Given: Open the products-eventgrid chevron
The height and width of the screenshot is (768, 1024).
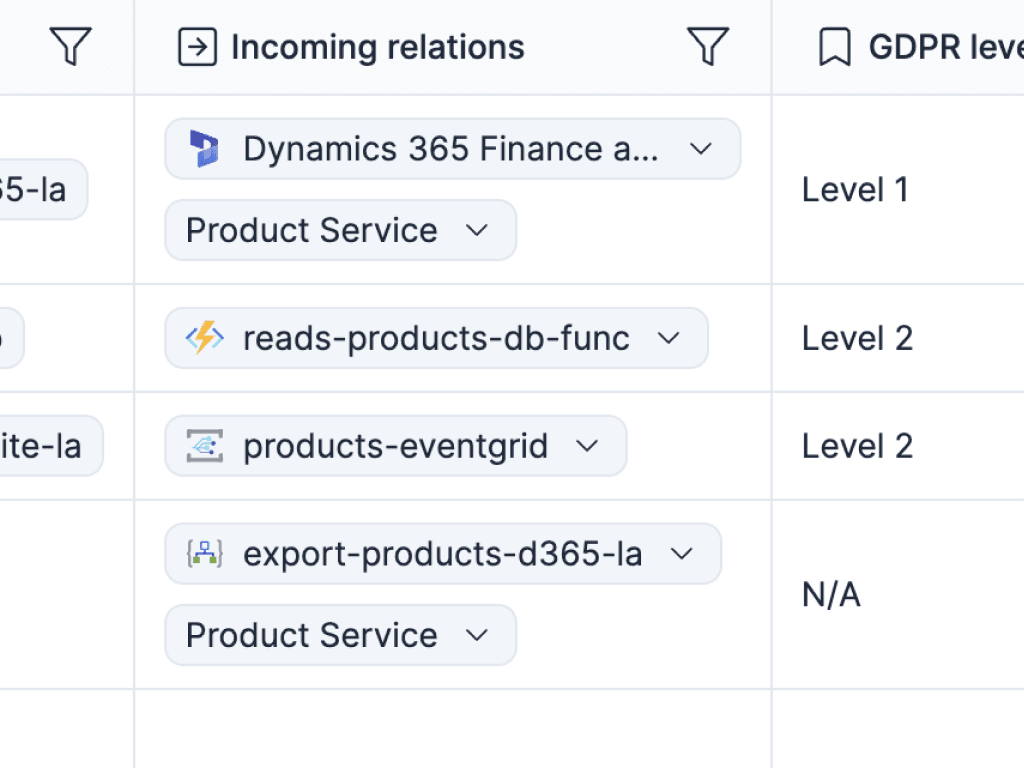Looking at the screenshot, I should click(588, 446).
